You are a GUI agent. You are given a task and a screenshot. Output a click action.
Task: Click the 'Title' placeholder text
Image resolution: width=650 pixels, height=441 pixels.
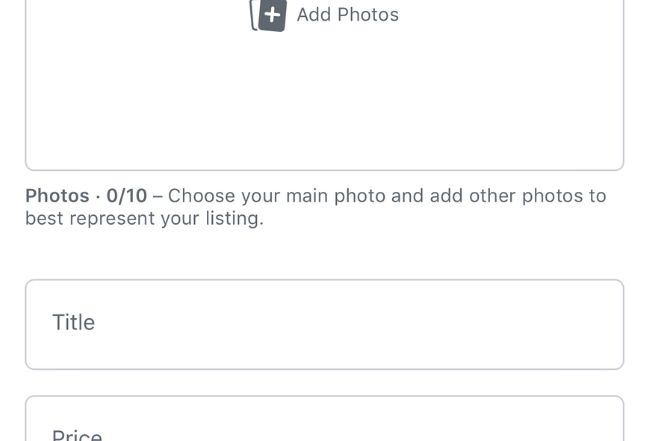tap(73, 323)
